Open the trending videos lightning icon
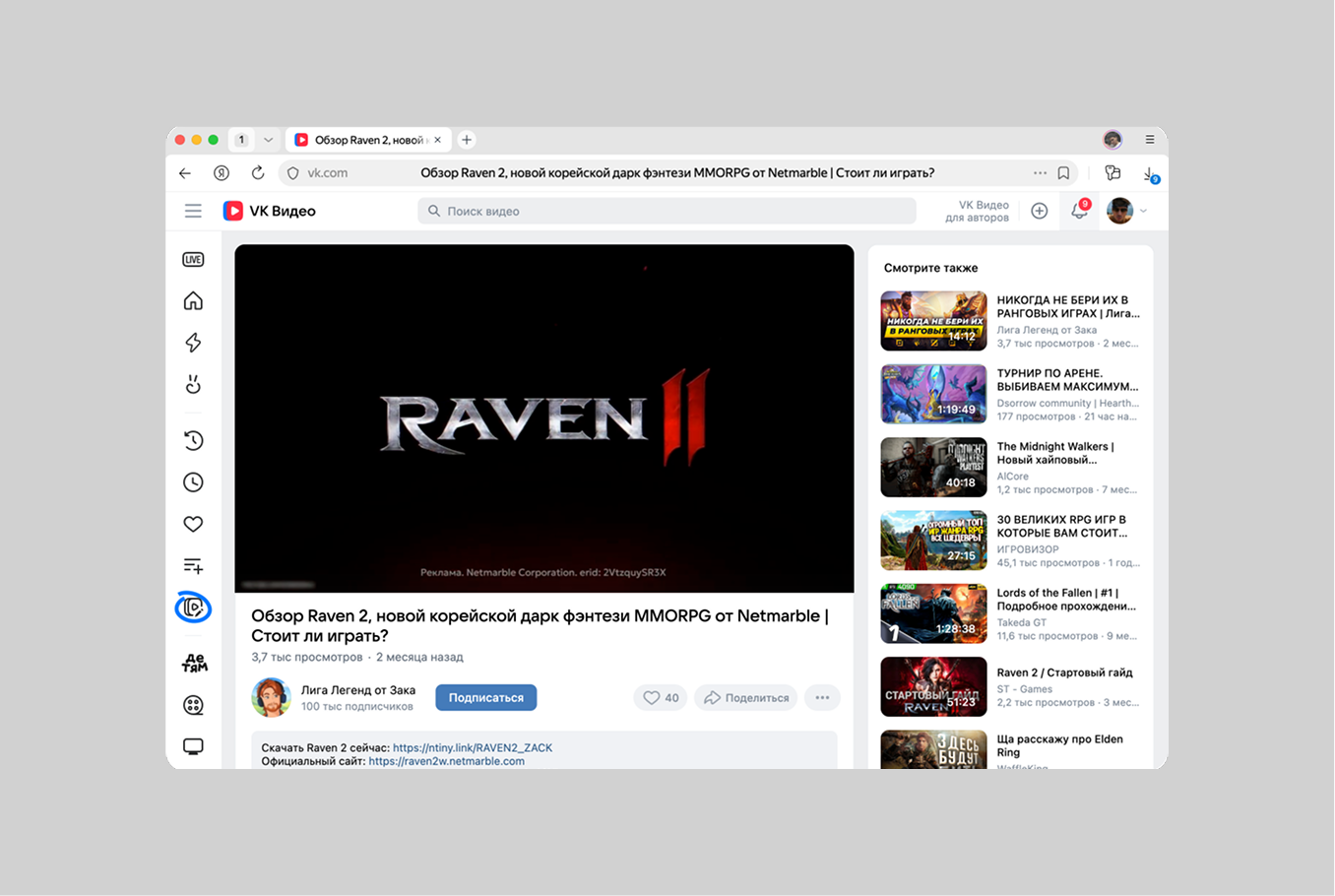 [193, 342]
